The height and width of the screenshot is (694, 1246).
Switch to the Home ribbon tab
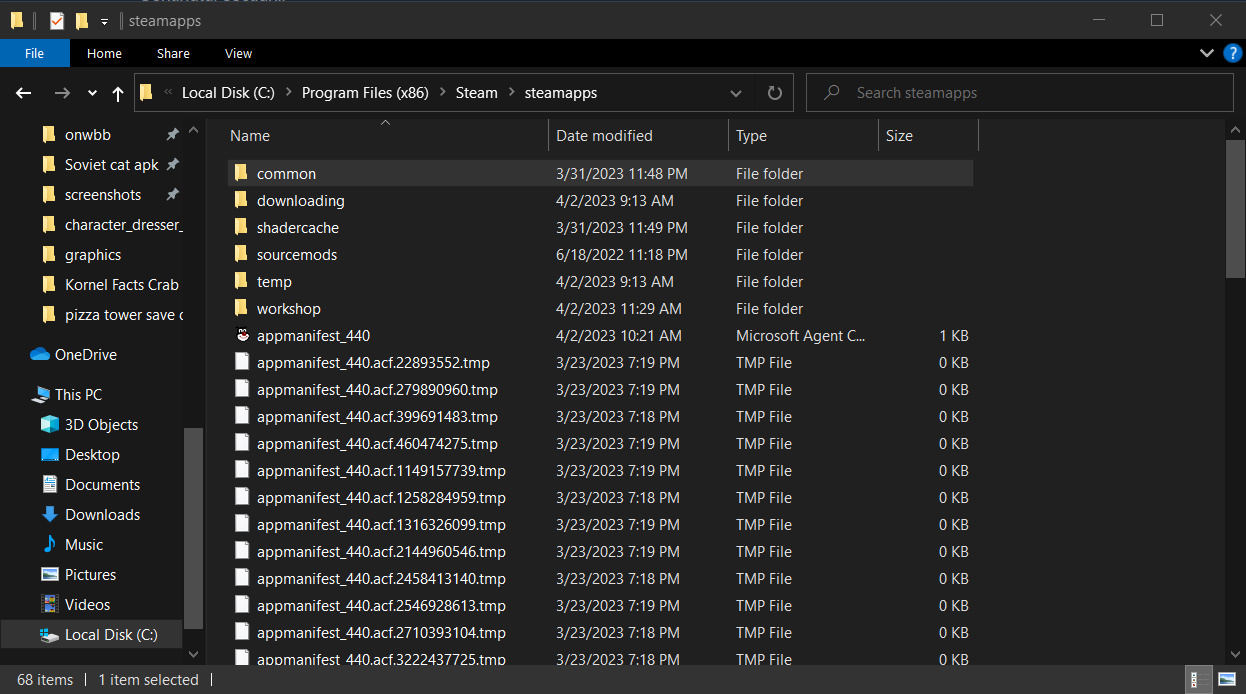pos(104,53)
